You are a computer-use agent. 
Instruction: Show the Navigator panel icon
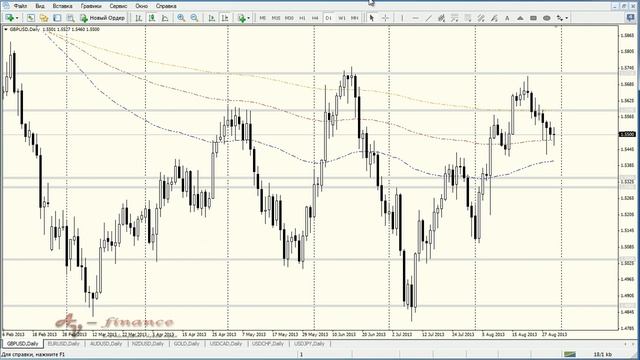click(x=57, y=18)
